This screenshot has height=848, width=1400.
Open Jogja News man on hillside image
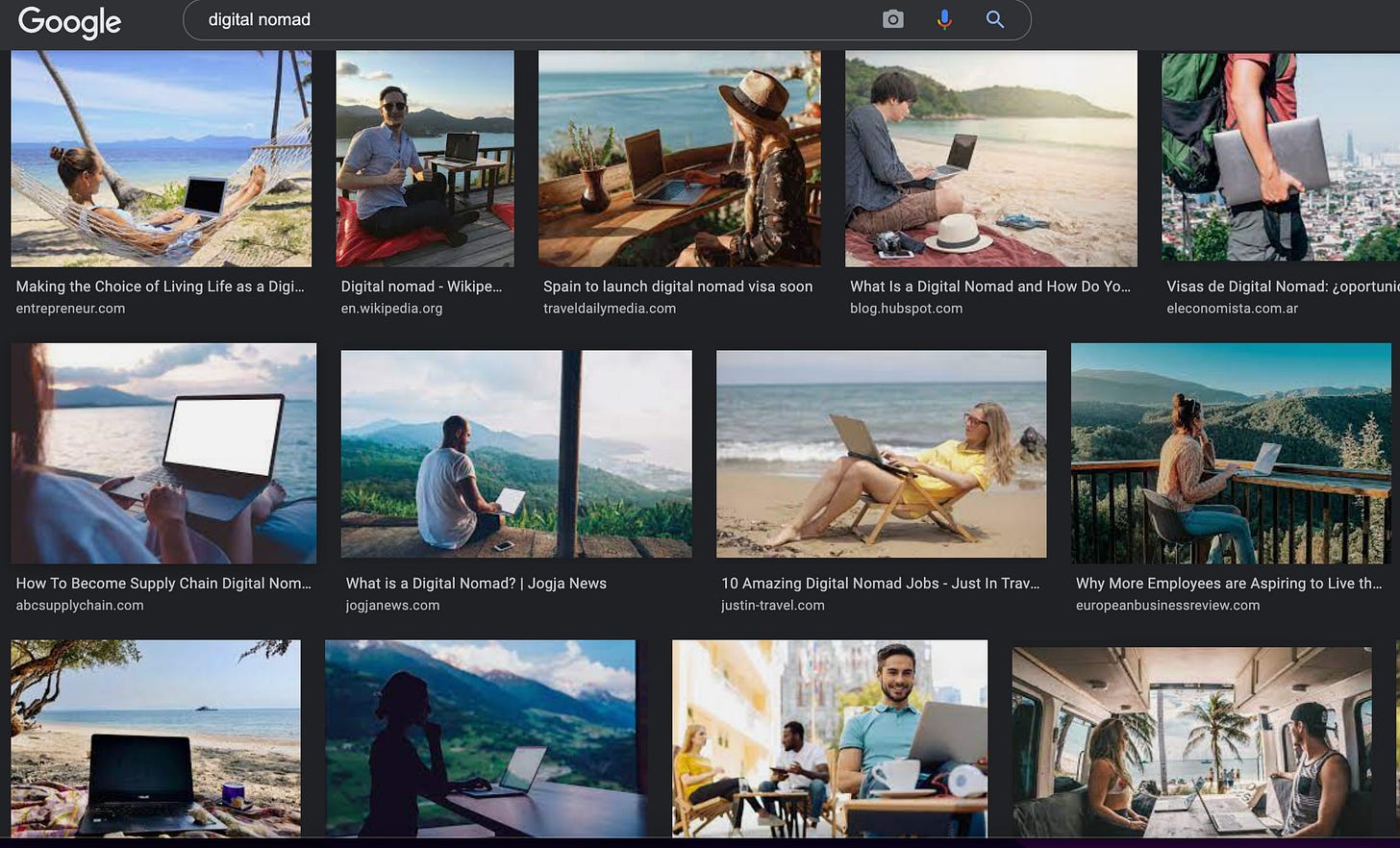(x=516, y=454)
